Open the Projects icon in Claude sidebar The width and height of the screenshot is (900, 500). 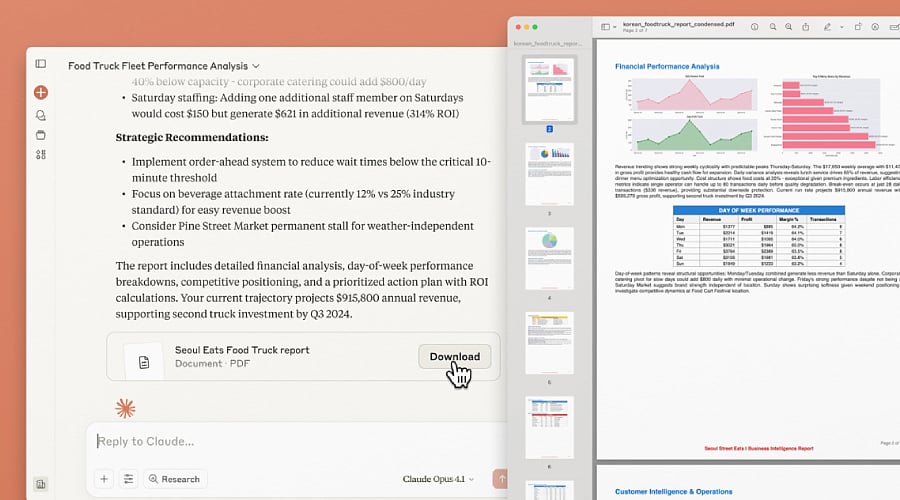pyautogui.click(x=41, y=135)
